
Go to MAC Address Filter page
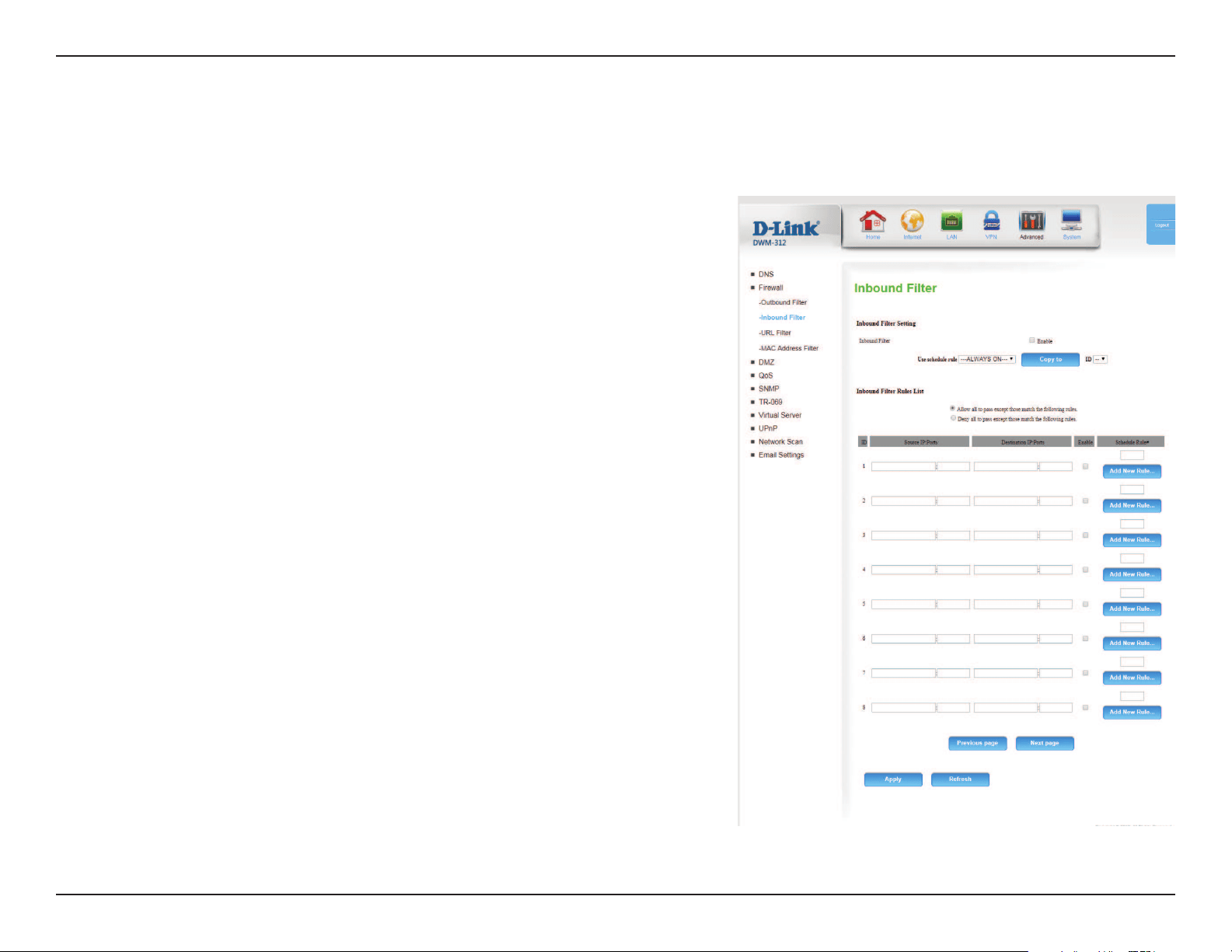(x=789, y=348)
